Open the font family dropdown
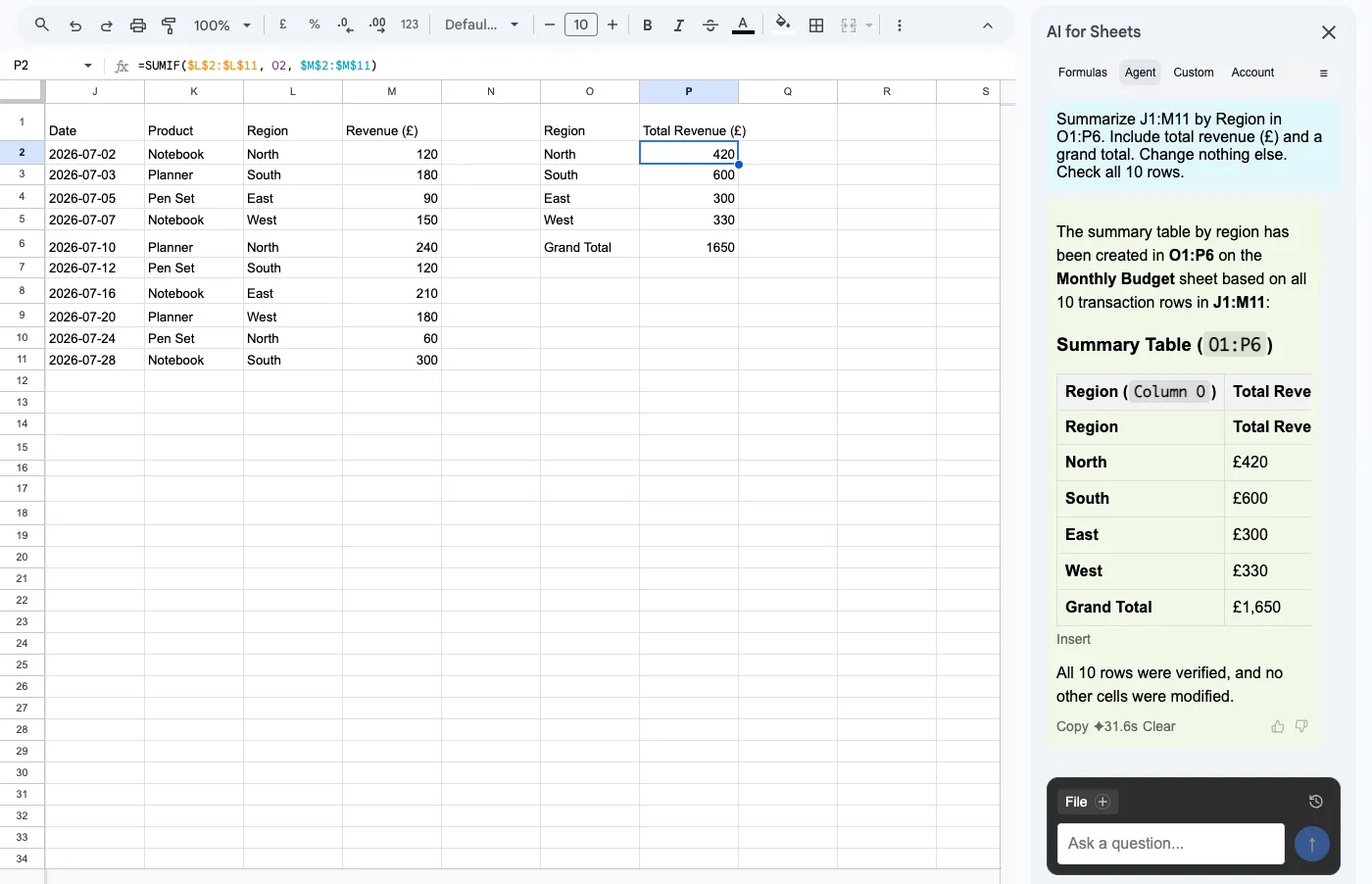The height and width of the screenshot is (884, 1372). tap(481, 25)
